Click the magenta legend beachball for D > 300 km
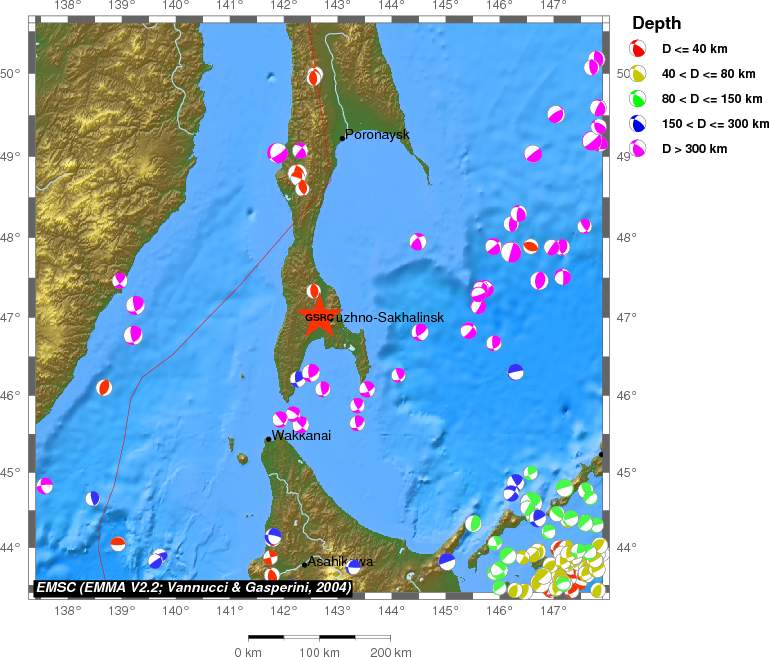 [637, 149]
